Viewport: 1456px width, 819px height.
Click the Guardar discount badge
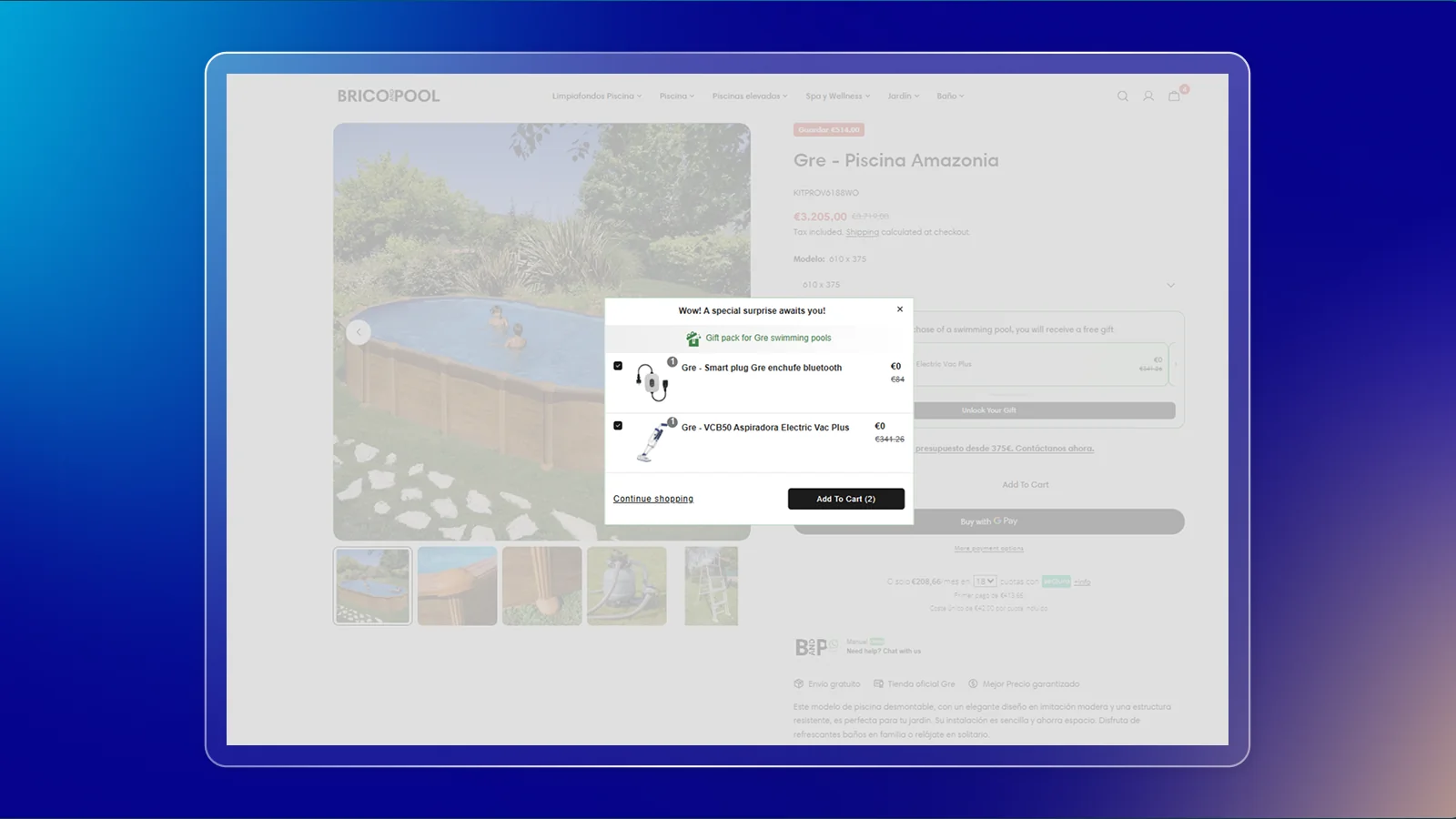coord(829,130)
